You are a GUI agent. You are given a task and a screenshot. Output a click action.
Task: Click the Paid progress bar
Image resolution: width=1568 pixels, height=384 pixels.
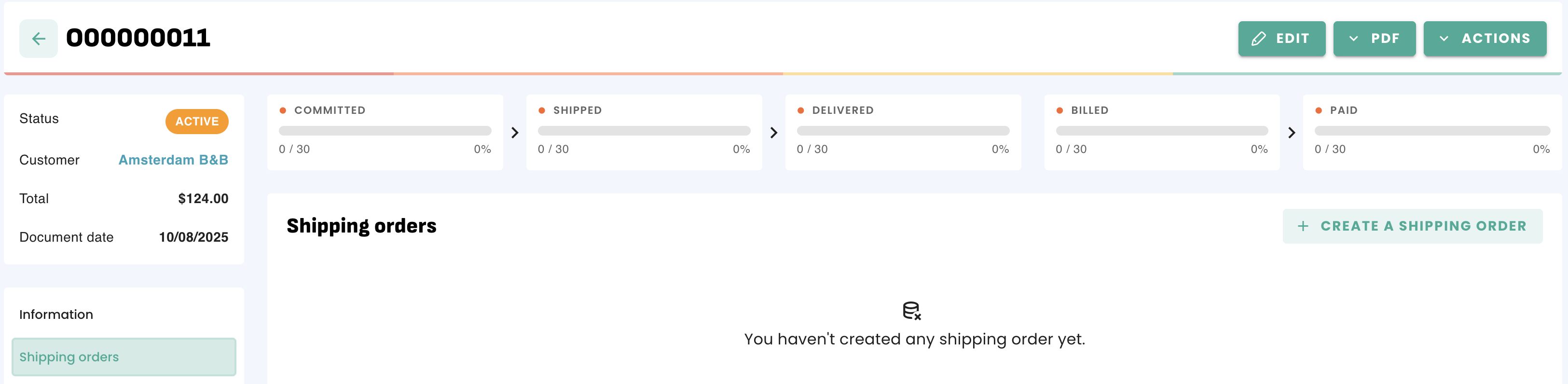[1431, 131]
